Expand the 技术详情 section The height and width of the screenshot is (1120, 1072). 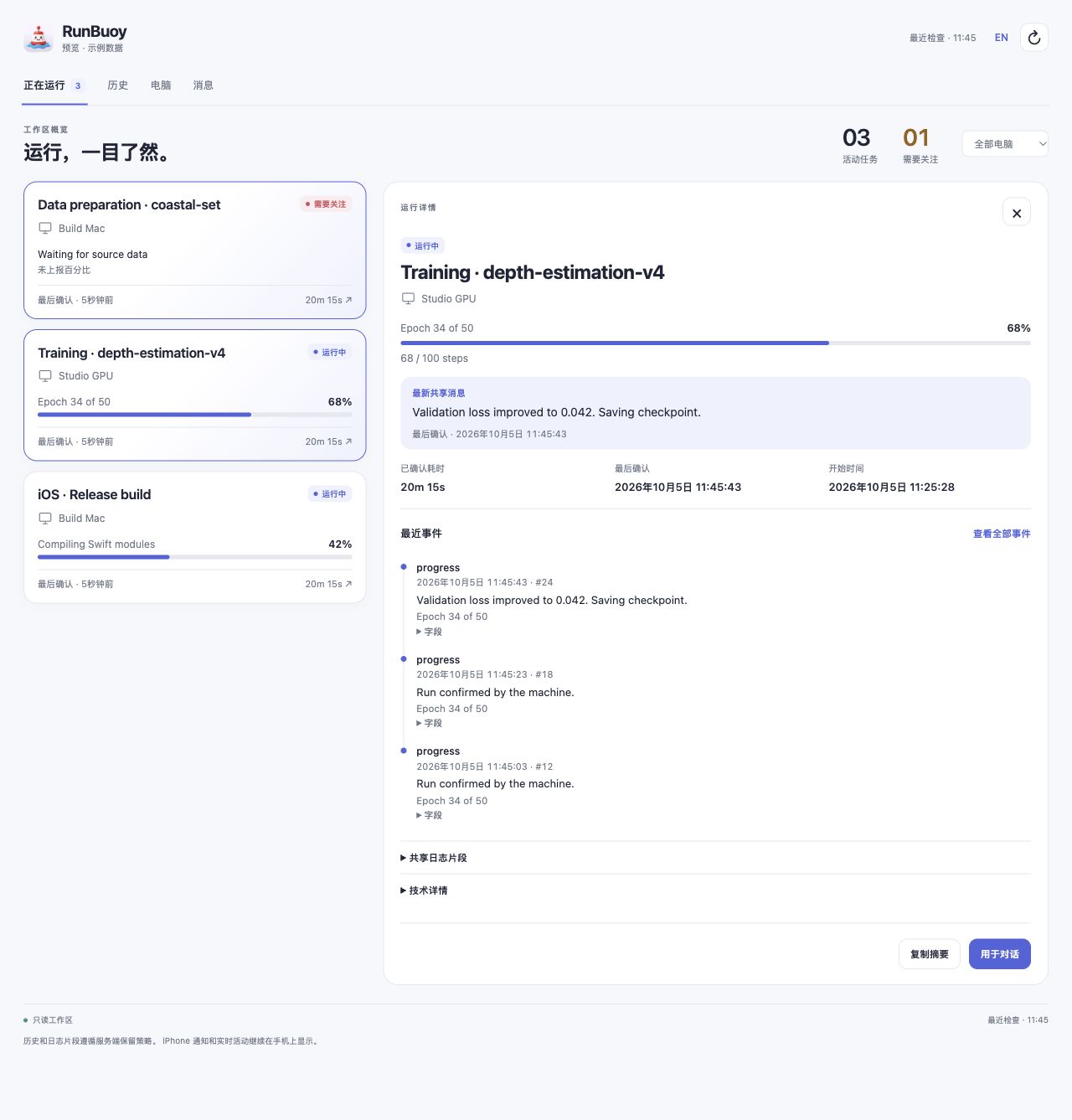coord(424,890)
